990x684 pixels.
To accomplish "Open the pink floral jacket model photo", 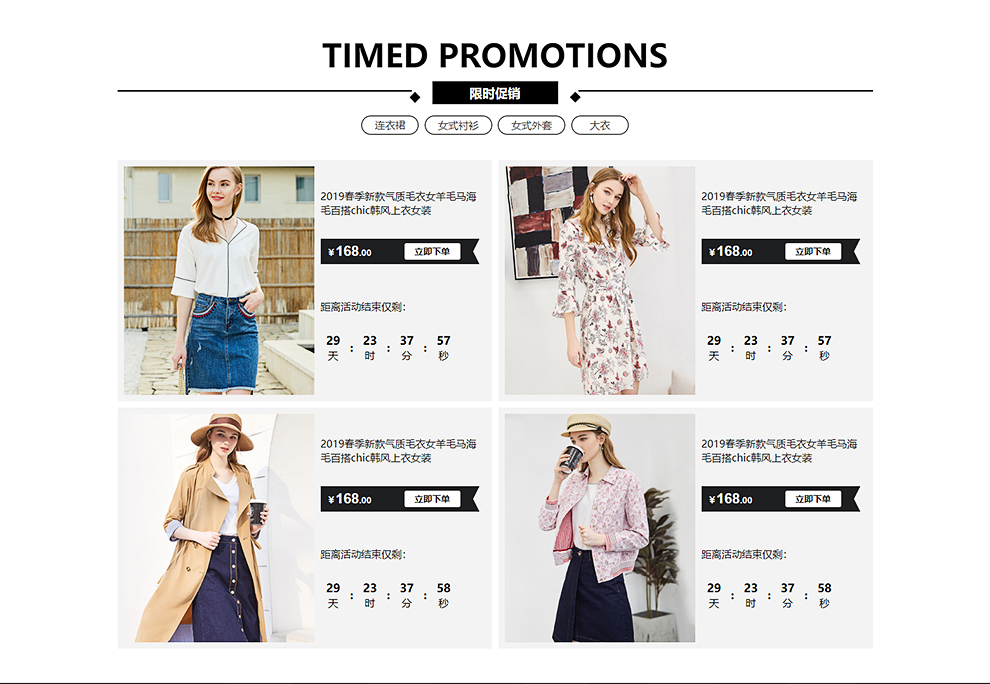I will click(600, 528).
